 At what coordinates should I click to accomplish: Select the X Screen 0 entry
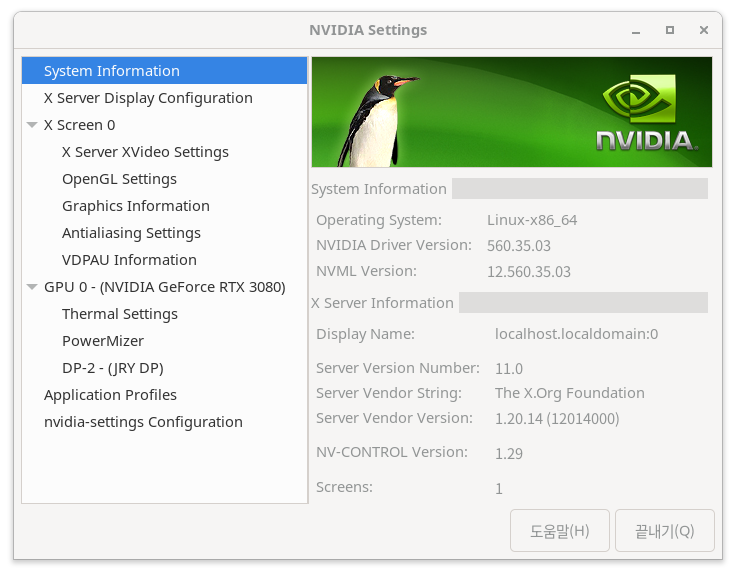[x=79, y=125]
